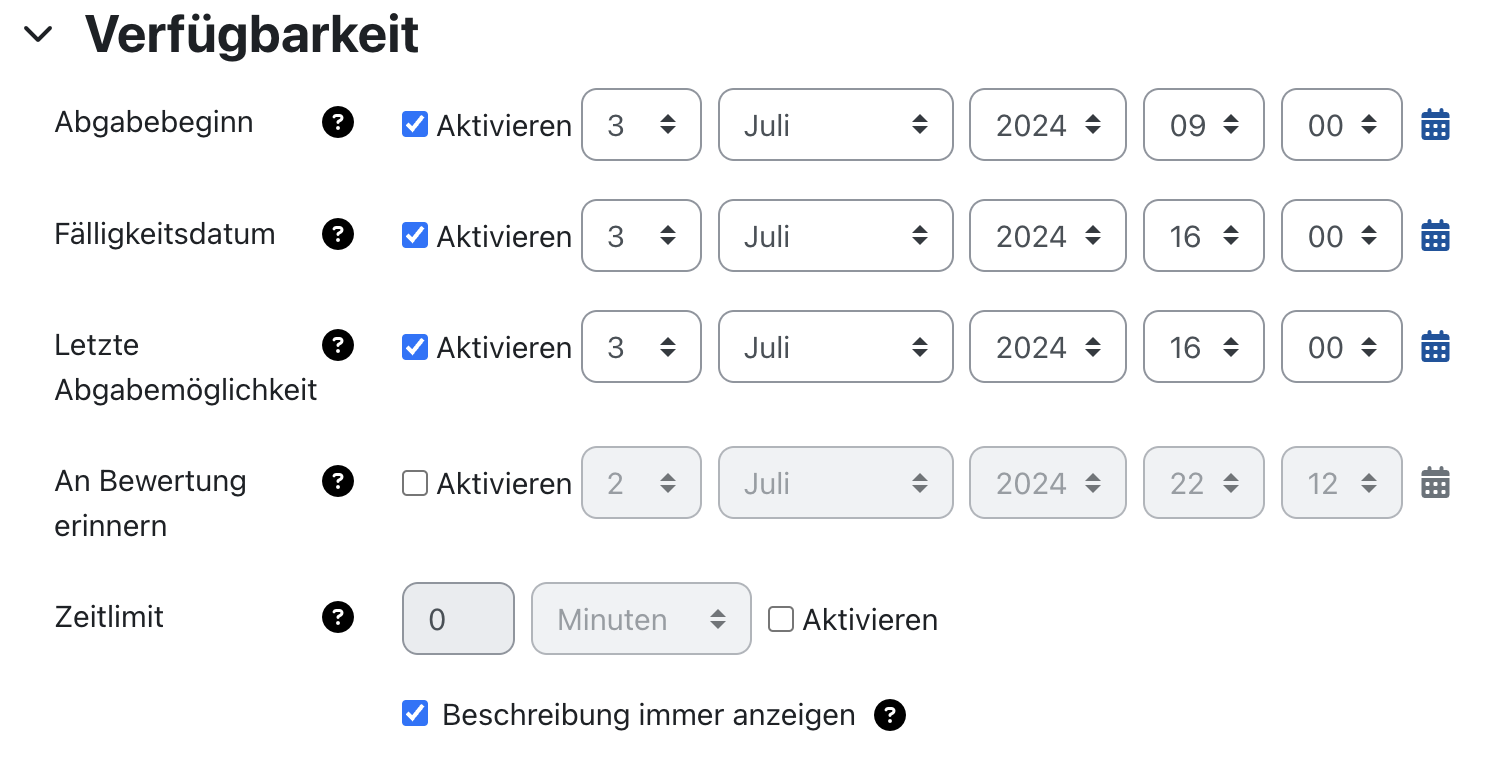Uncheck Aktivieren next to Abgabebeginn

point(414,124)
